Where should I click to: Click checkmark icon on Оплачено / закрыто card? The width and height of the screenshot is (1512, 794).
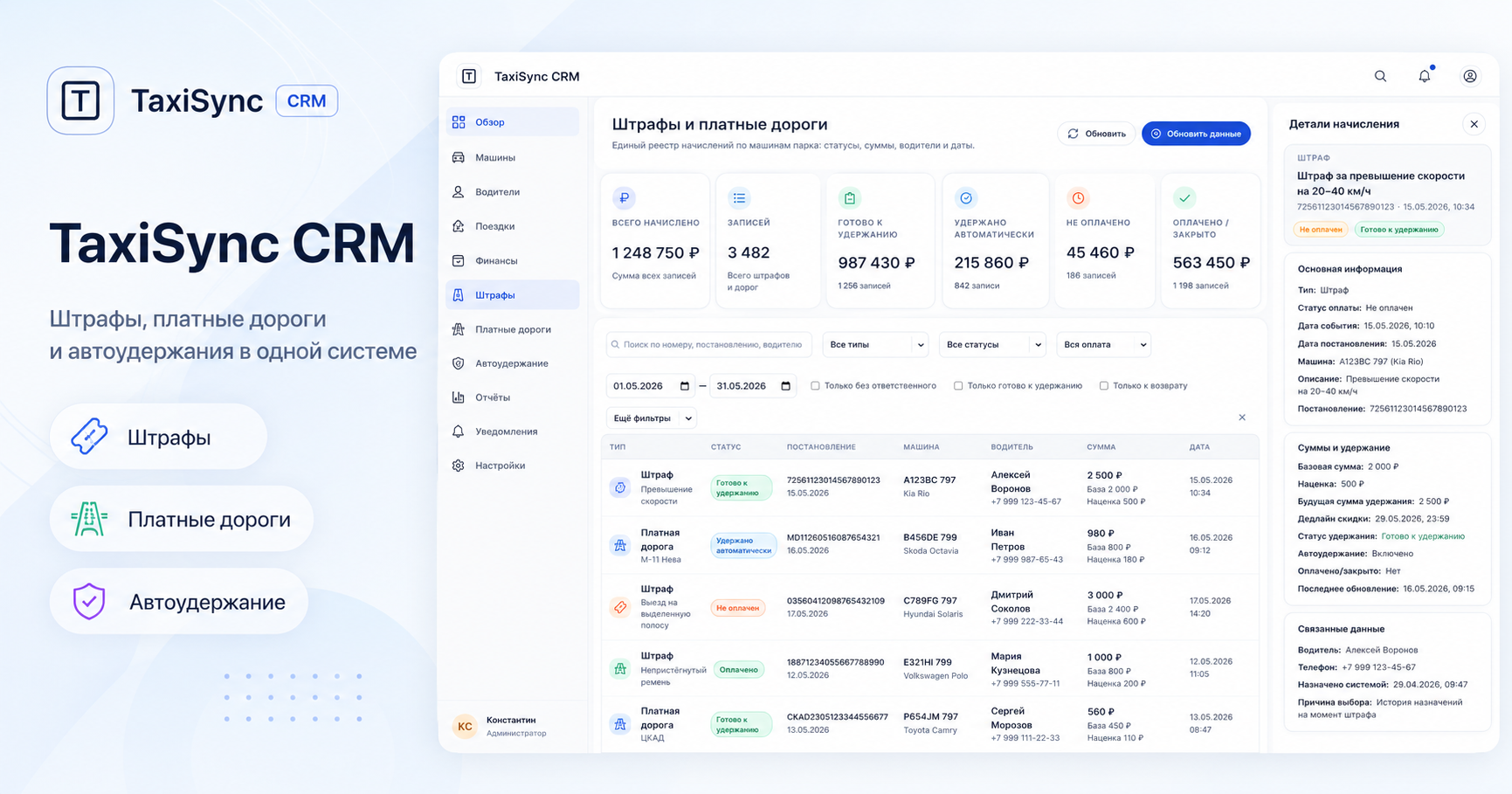(x=1184, y=198)
